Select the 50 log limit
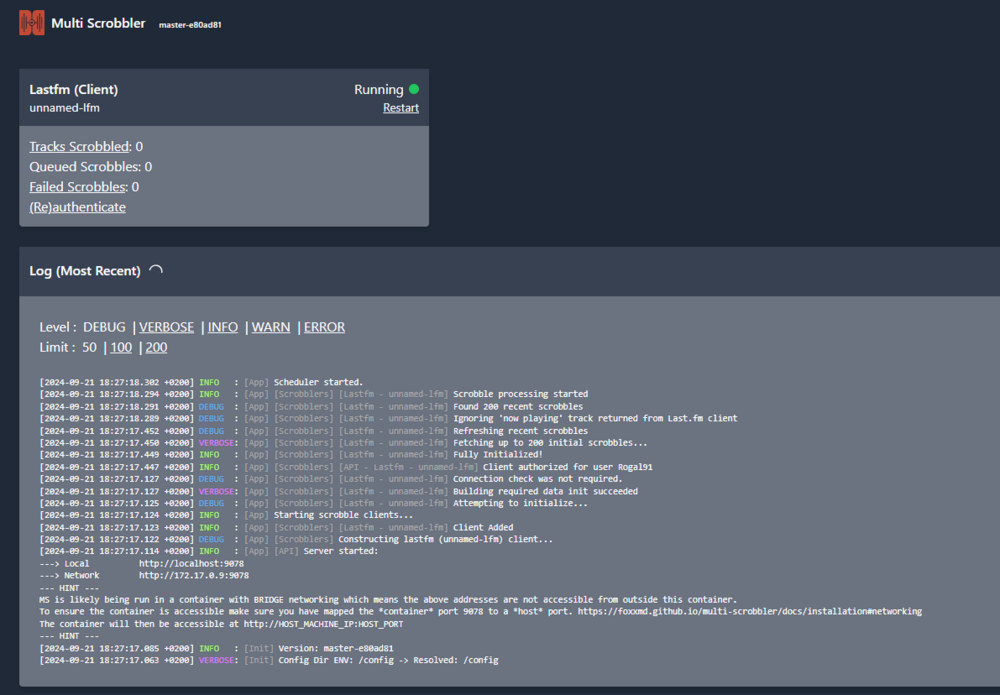This screenshot has width=1000, height=695. [89, 348]
